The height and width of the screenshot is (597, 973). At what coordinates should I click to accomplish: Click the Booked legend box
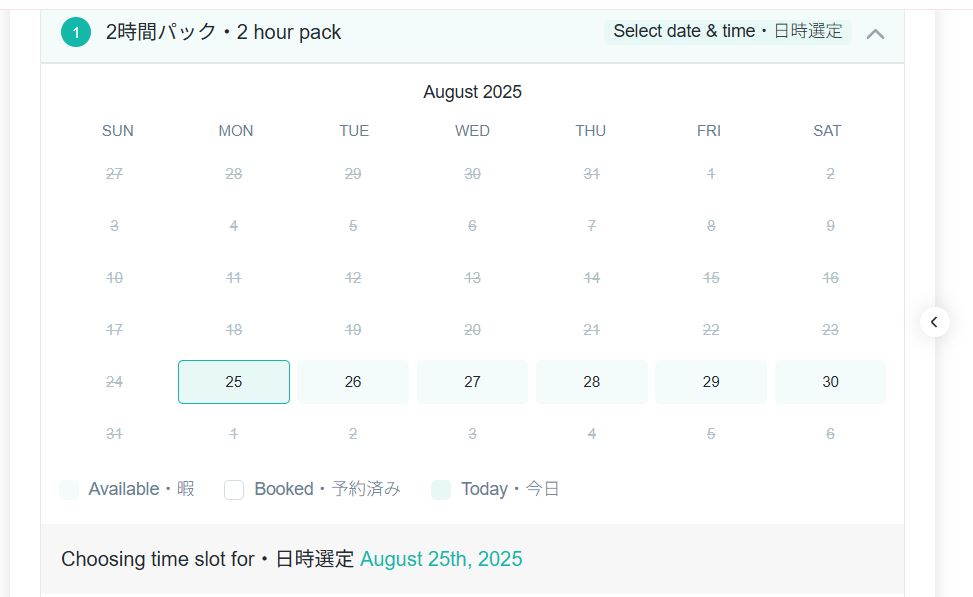[x=234, y=489]
